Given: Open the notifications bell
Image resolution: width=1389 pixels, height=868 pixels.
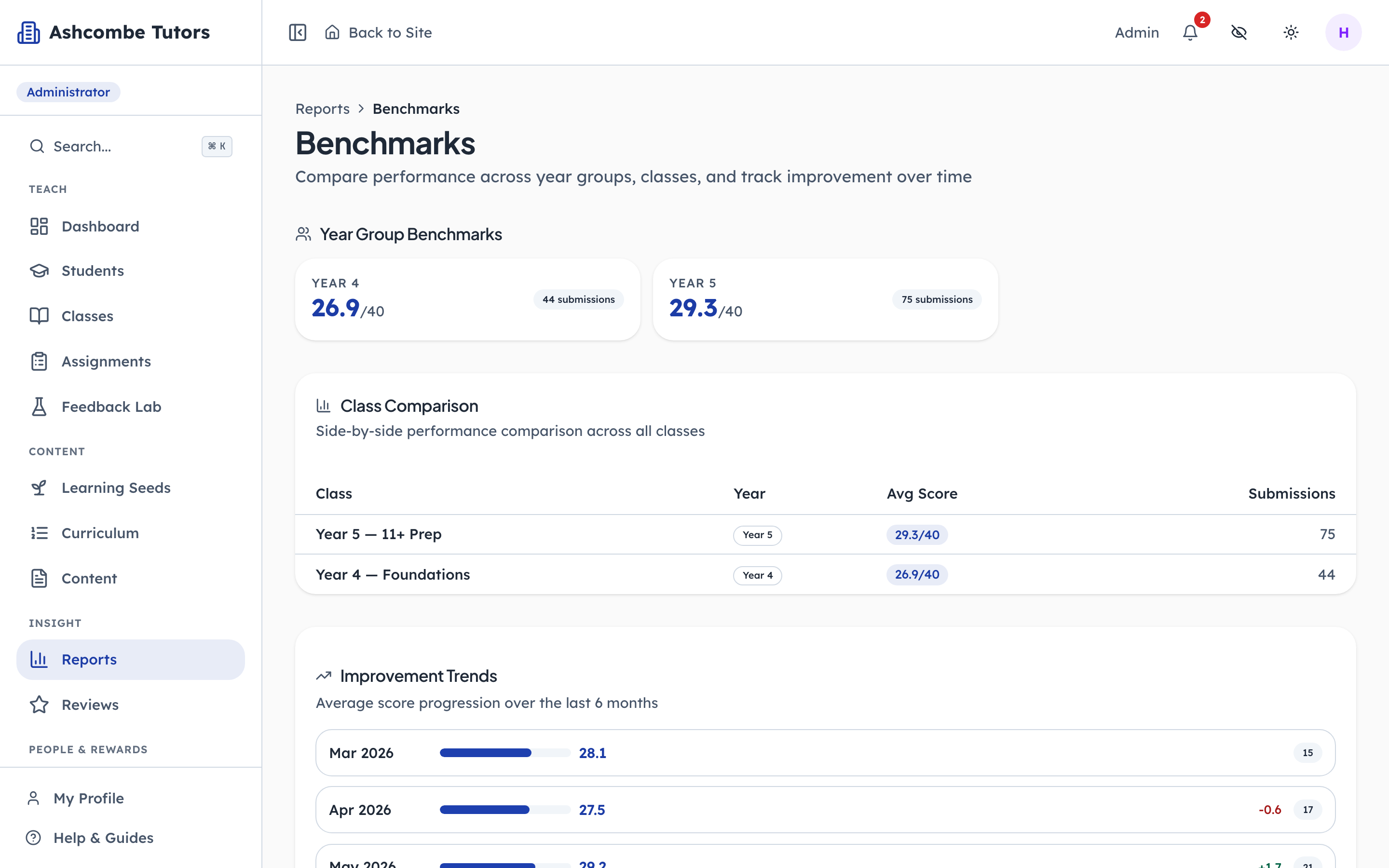Looking at the screenshot, I should tap(1190, 33).
